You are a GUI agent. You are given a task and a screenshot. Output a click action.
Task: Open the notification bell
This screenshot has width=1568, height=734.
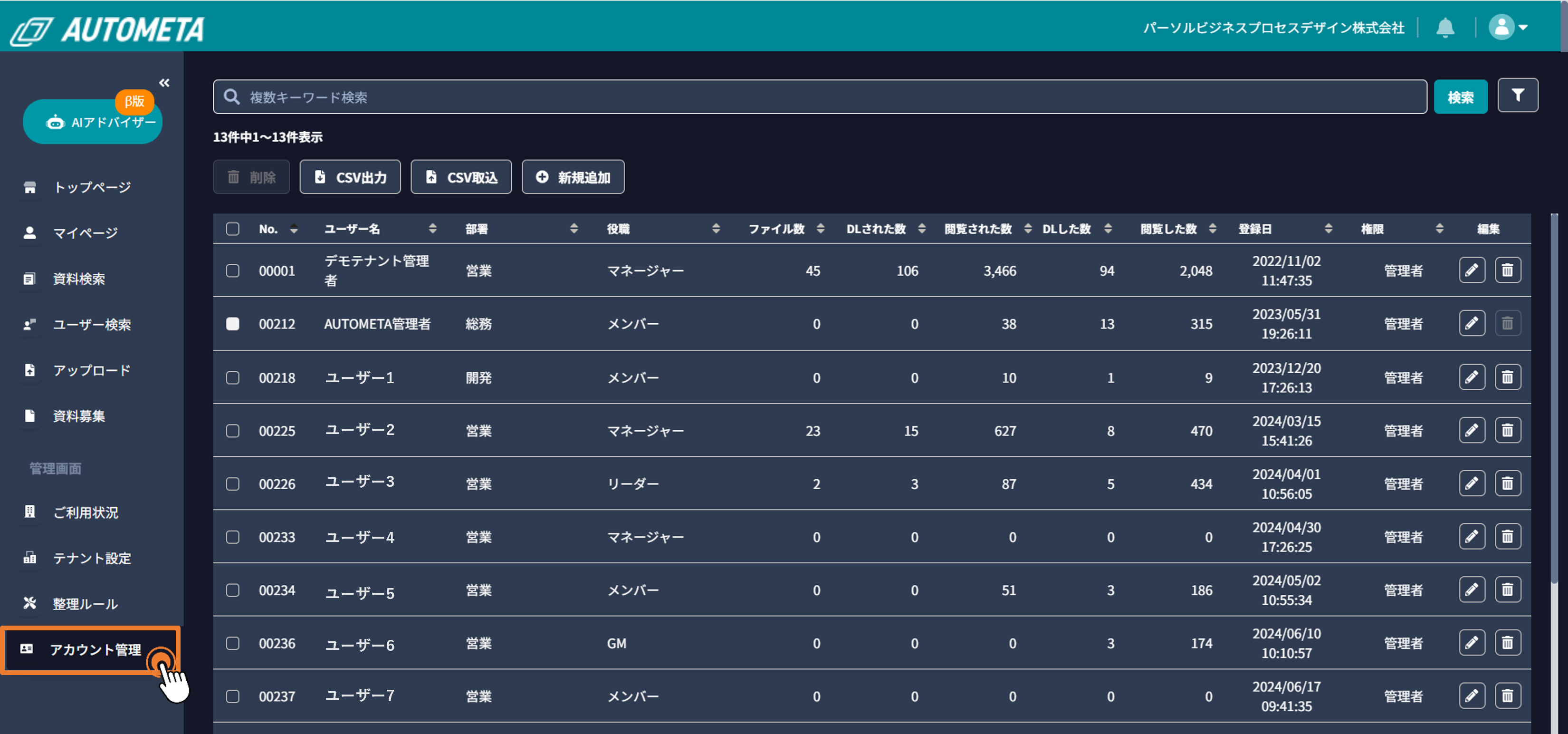coord(1445,28)
